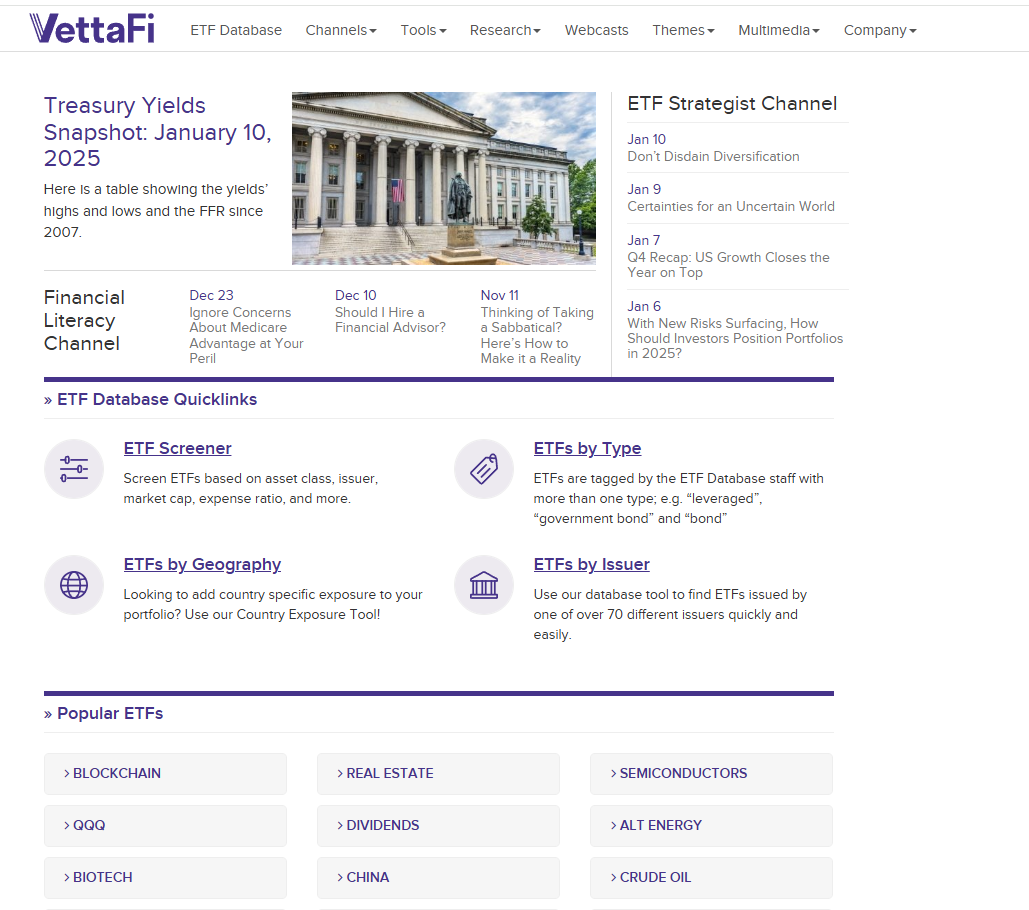Expand the Multimedia dropdown menu

779,30
